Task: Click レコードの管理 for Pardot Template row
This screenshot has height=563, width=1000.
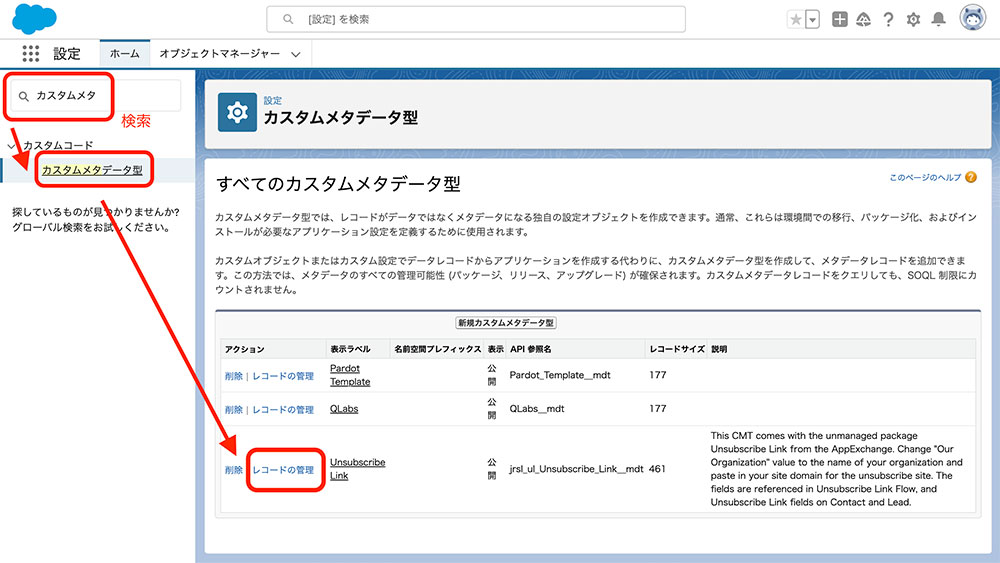Action: pos(283,376)
